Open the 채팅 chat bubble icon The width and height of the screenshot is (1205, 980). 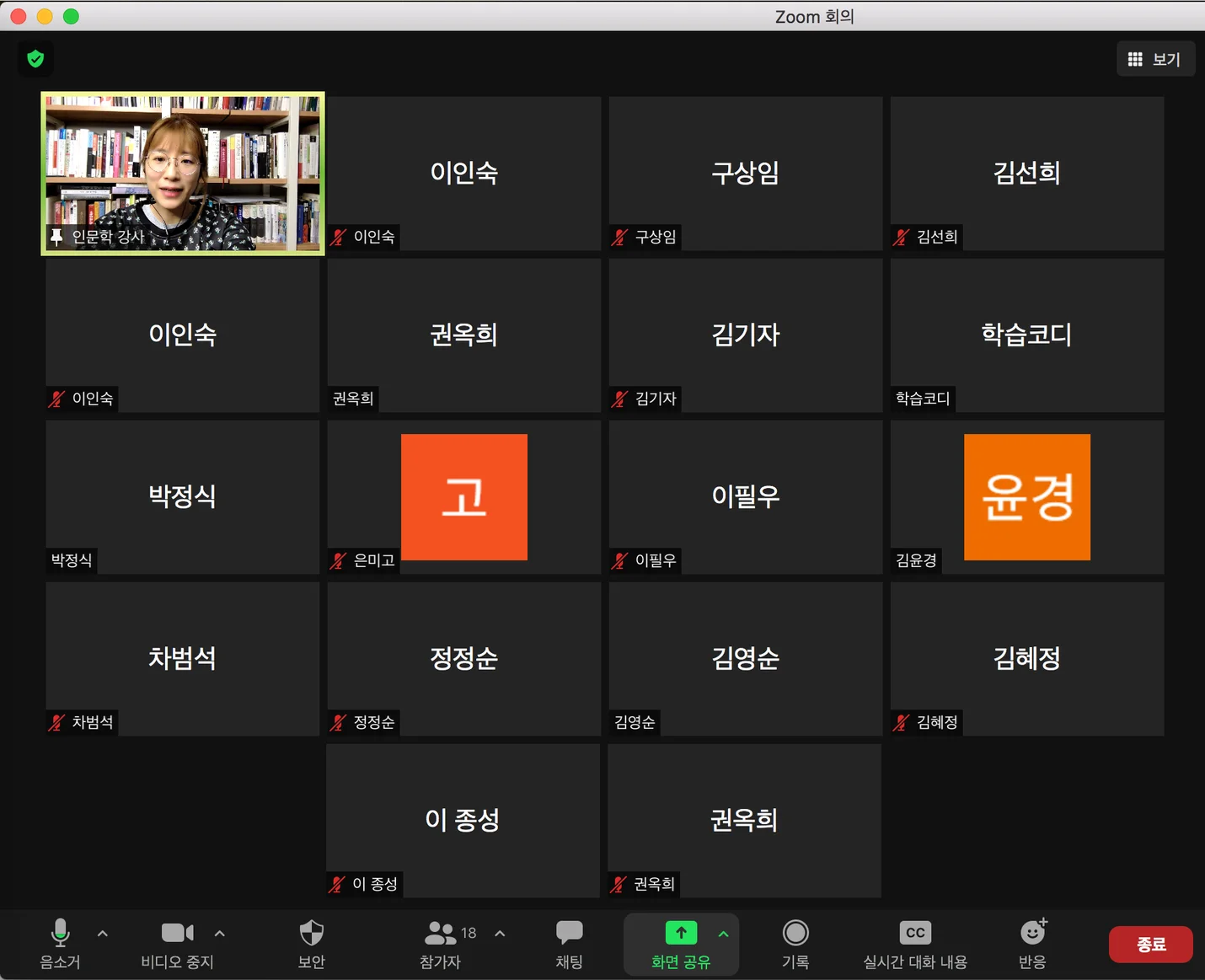click(570, 944)
